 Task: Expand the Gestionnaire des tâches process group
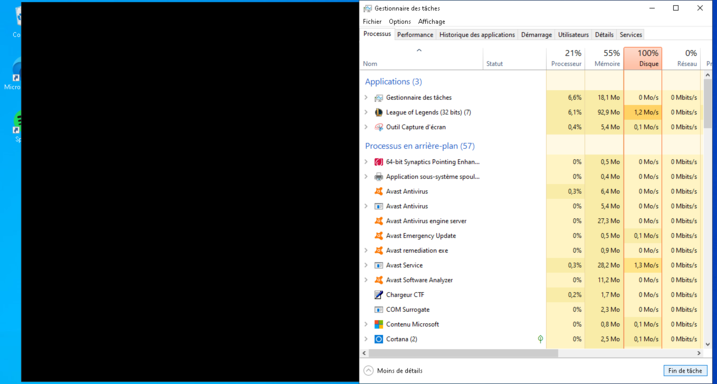[366, 97]
